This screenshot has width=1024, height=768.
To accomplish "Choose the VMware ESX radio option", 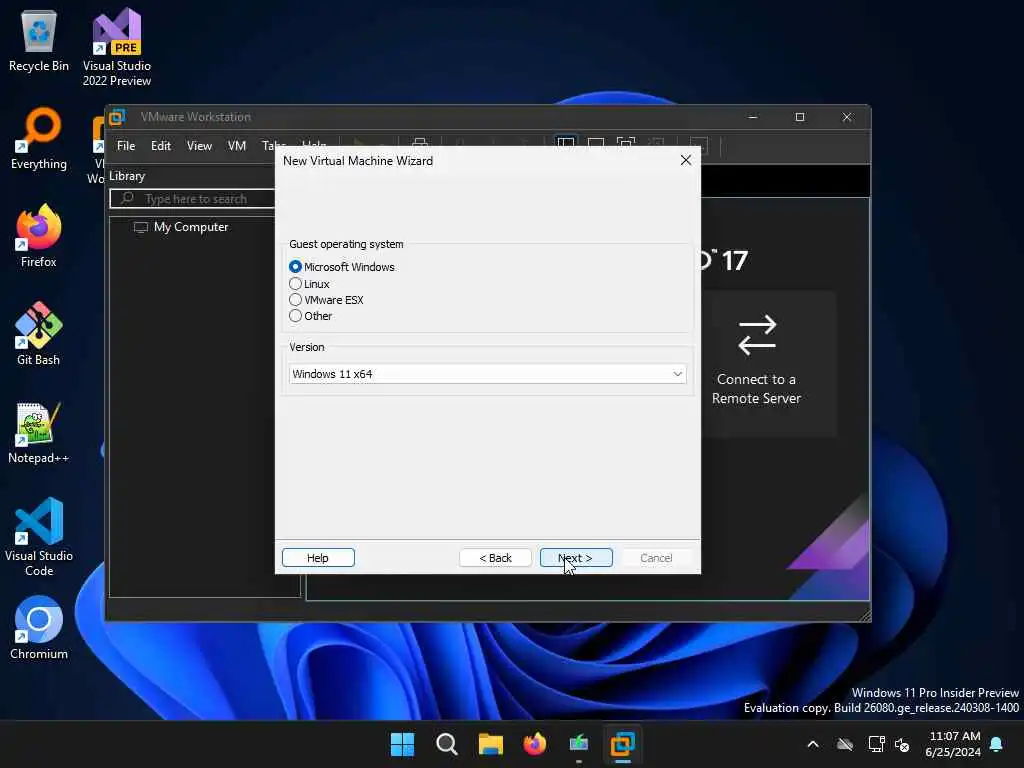I will pos(295,300).
